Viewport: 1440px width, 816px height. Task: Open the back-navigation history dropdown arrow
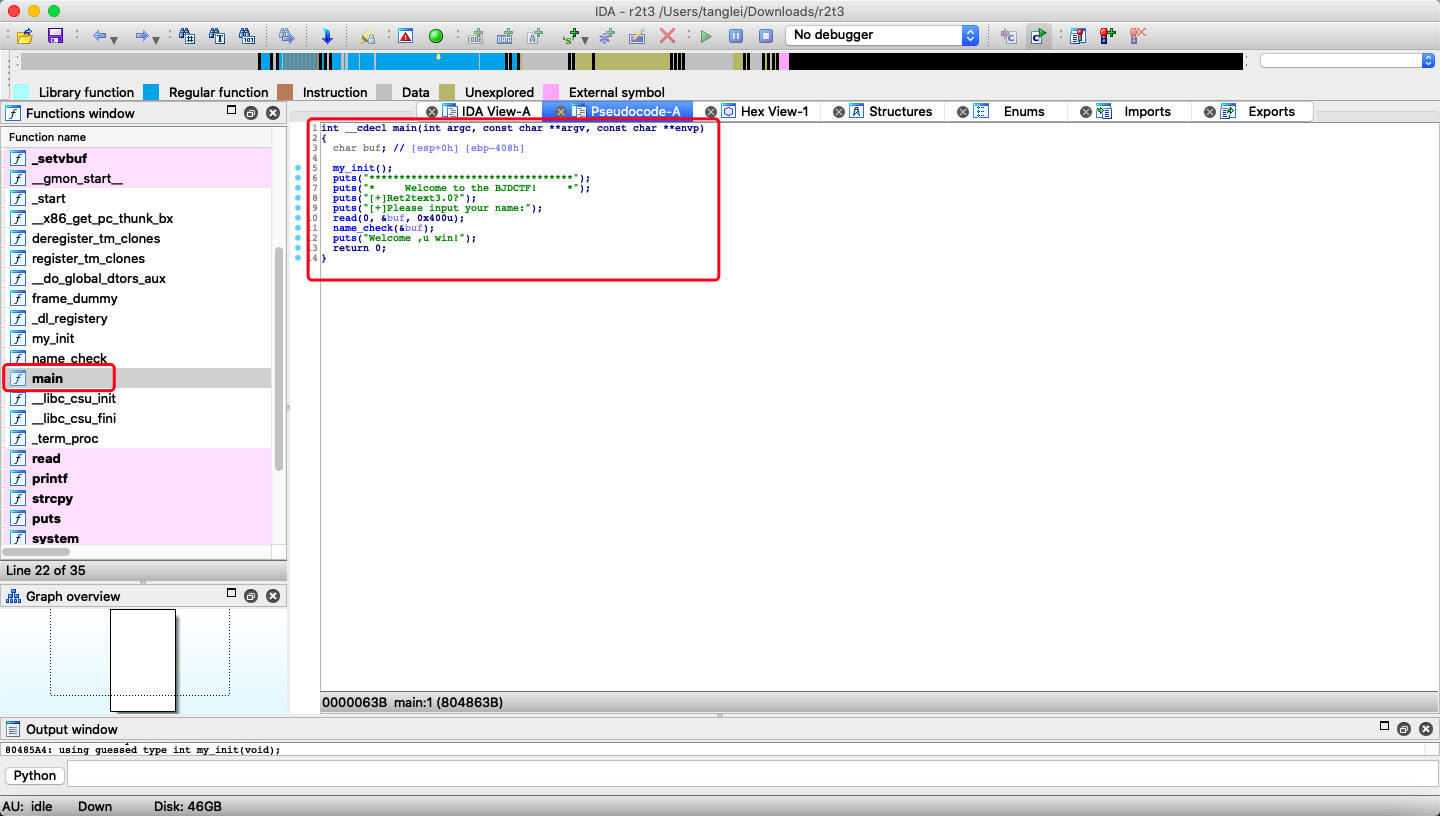point(114,39)
